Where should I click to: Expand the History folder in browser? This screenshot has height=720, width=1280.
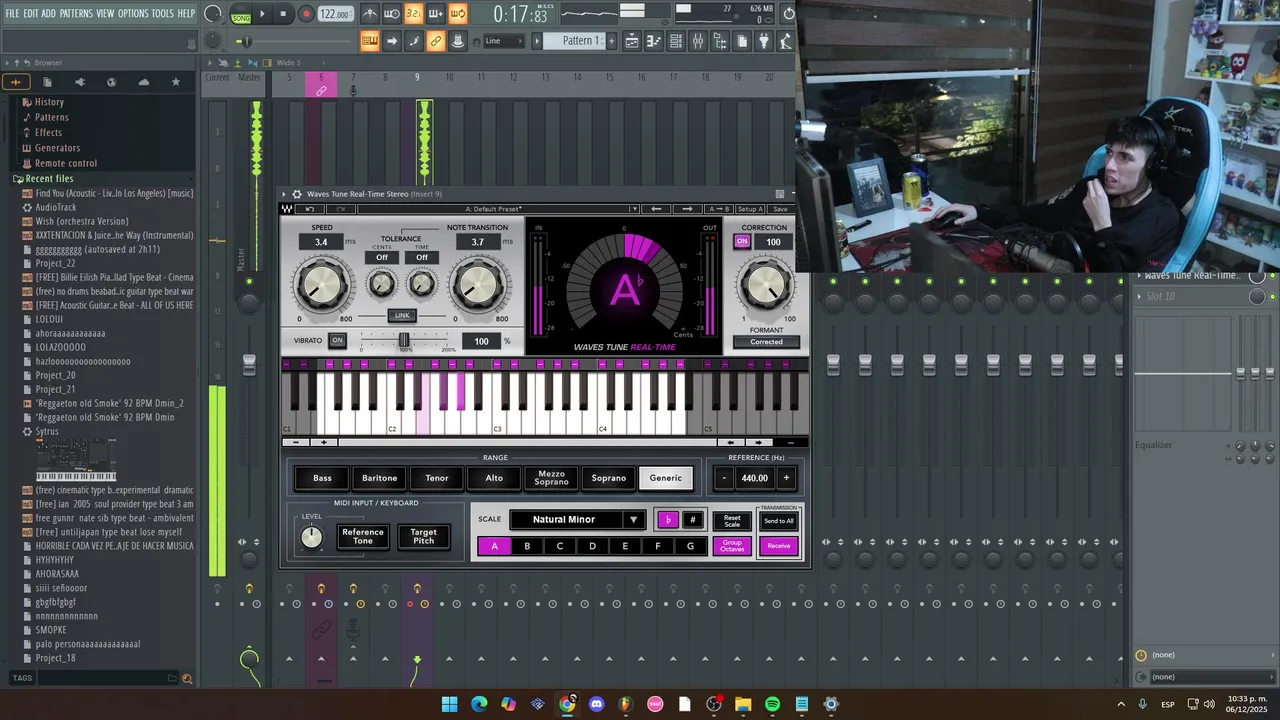[x=49, y=102]
